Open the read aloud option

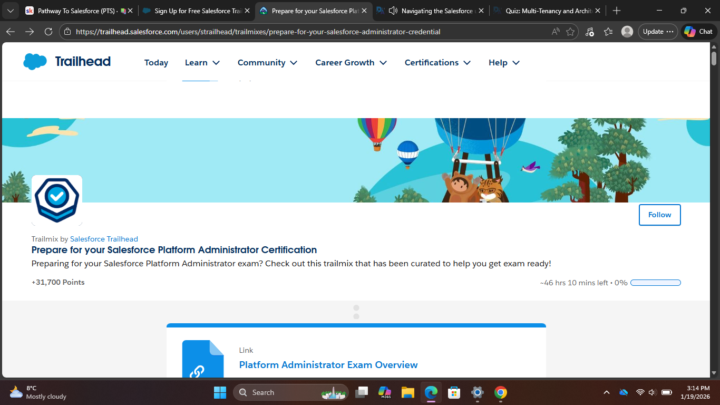click(x=556, y=32)
